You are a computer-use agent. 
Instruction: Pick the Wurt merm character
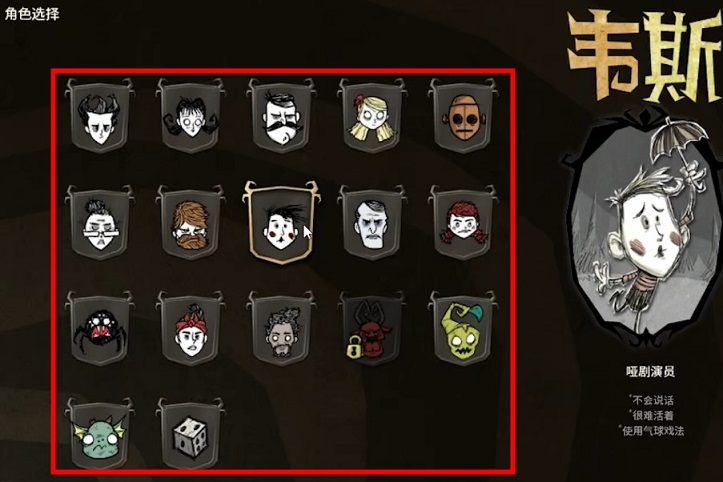(100, 434)
